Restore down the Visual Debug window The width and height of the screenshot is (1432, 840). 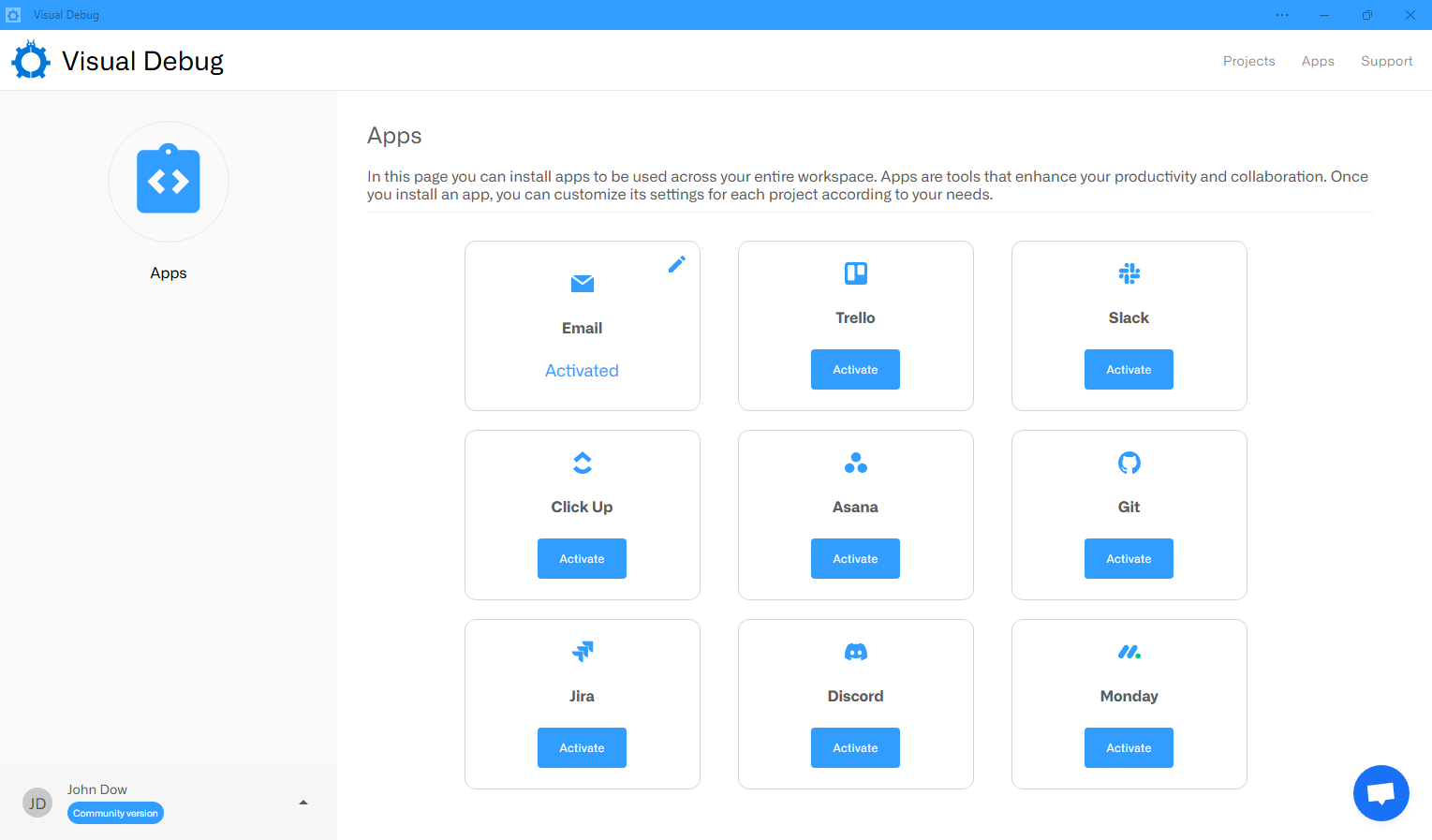1367,15
